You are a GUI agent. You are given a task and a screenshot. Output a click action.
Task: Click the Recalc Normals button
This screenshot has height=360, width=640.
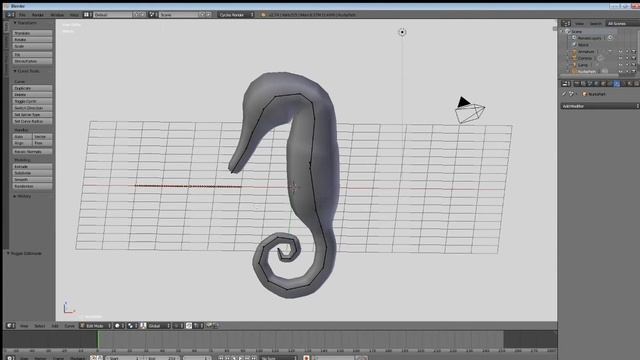coord(32,151)
